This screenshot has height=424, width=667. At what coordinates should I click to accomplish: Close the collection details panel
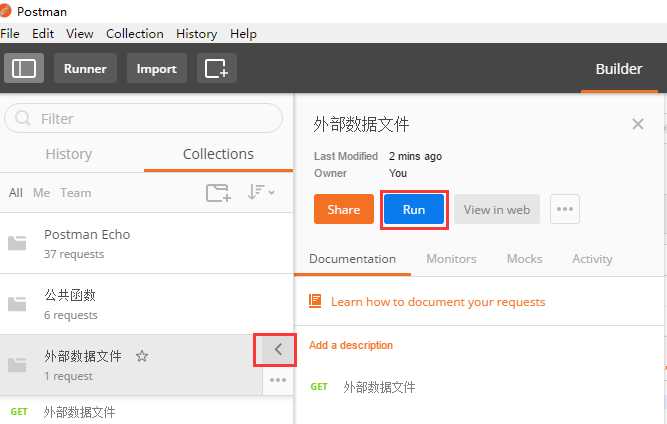[638, 124]
